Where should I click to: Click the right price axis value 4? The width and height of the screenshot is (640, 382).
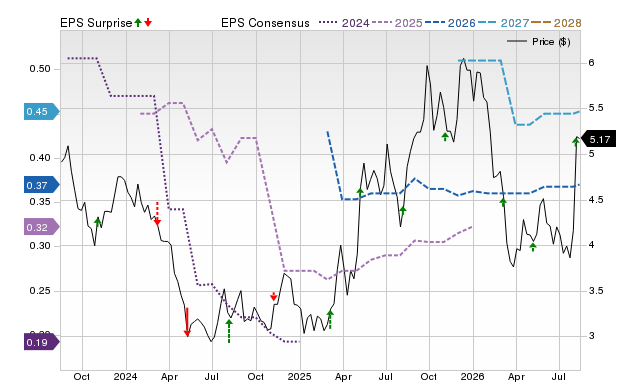[x=591, y=245]
